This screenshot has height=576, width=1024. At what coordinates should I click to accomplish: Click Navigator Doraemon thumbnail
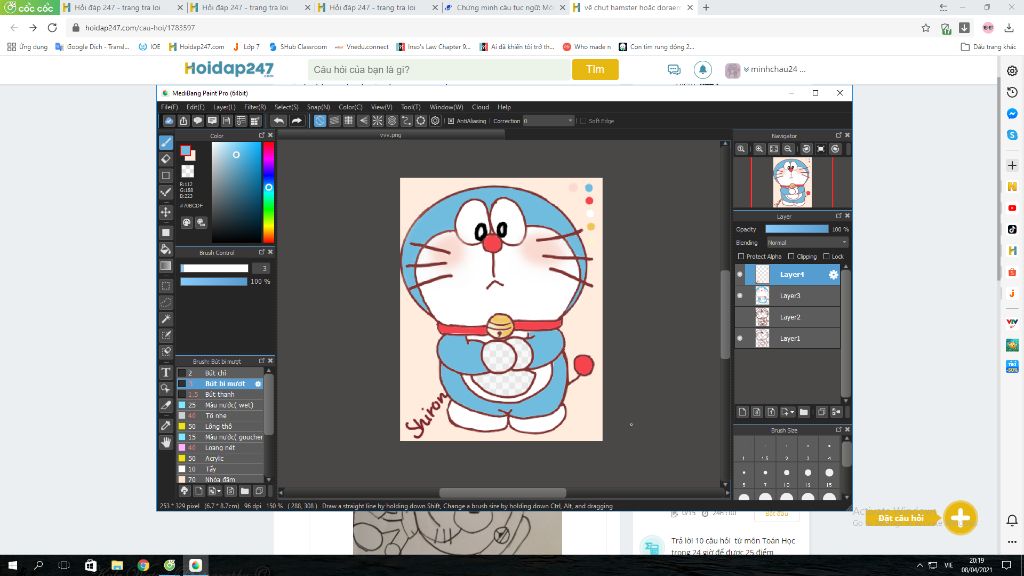click(792, 182)
